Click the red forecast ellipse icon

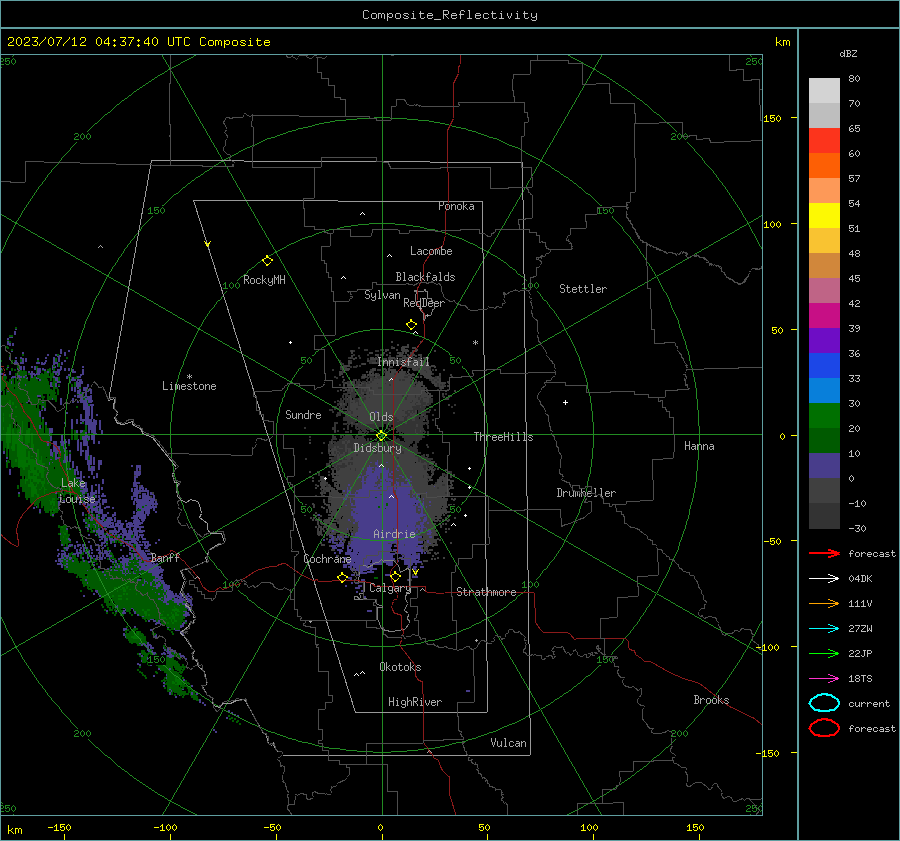[x=824, y=728]
